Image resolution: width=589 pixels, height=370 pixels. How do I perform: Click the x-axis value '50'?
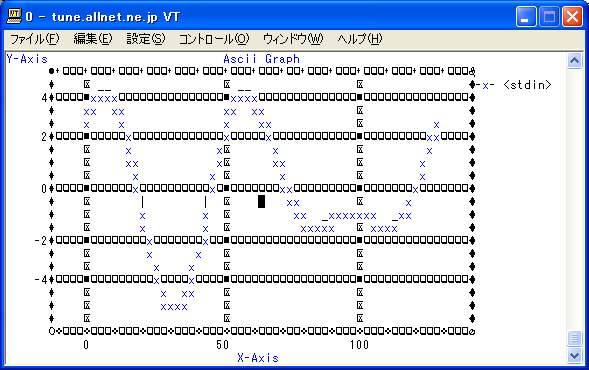coord(223,344)
